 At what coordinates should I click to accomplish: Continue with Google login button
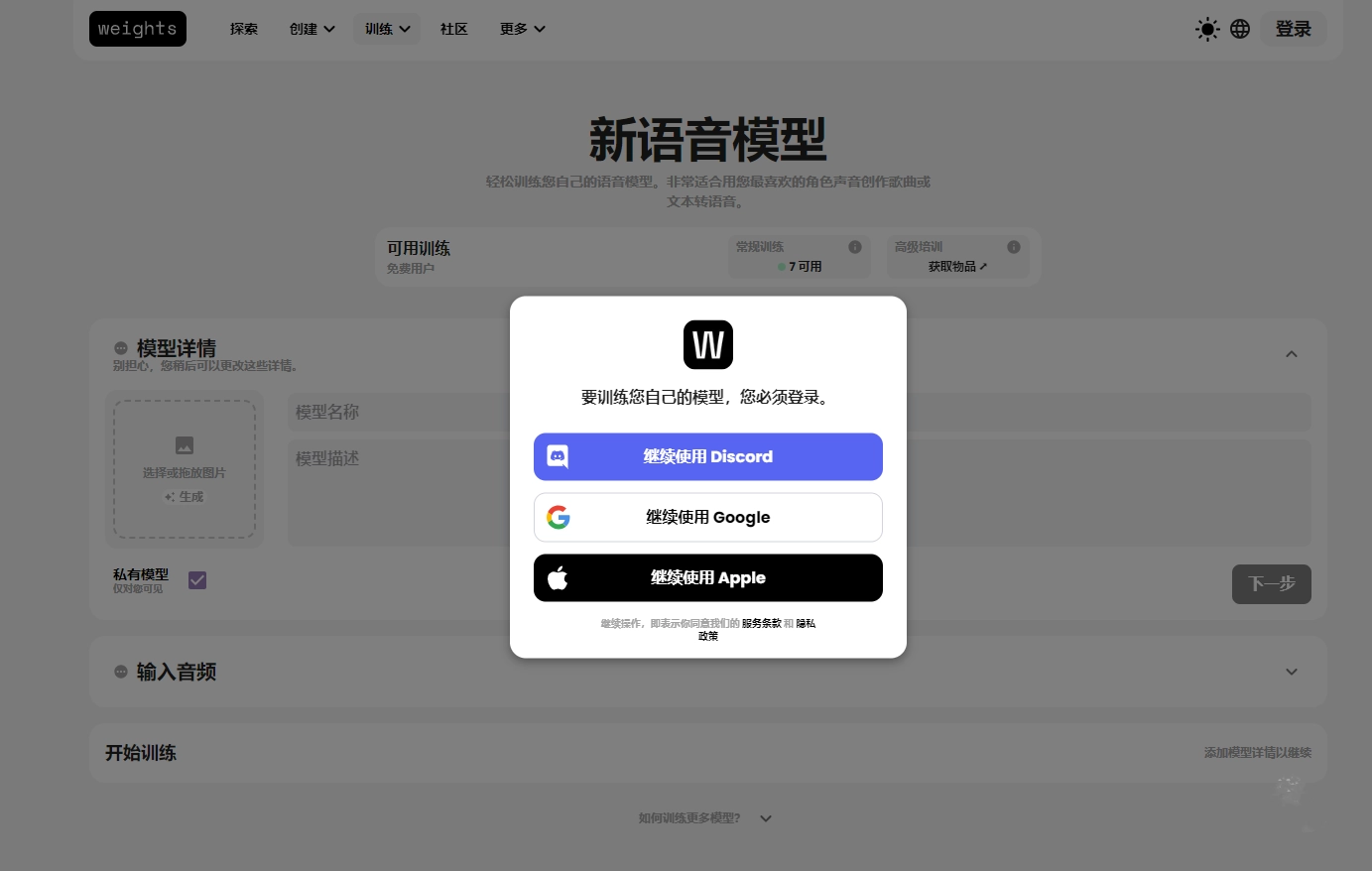707,517
